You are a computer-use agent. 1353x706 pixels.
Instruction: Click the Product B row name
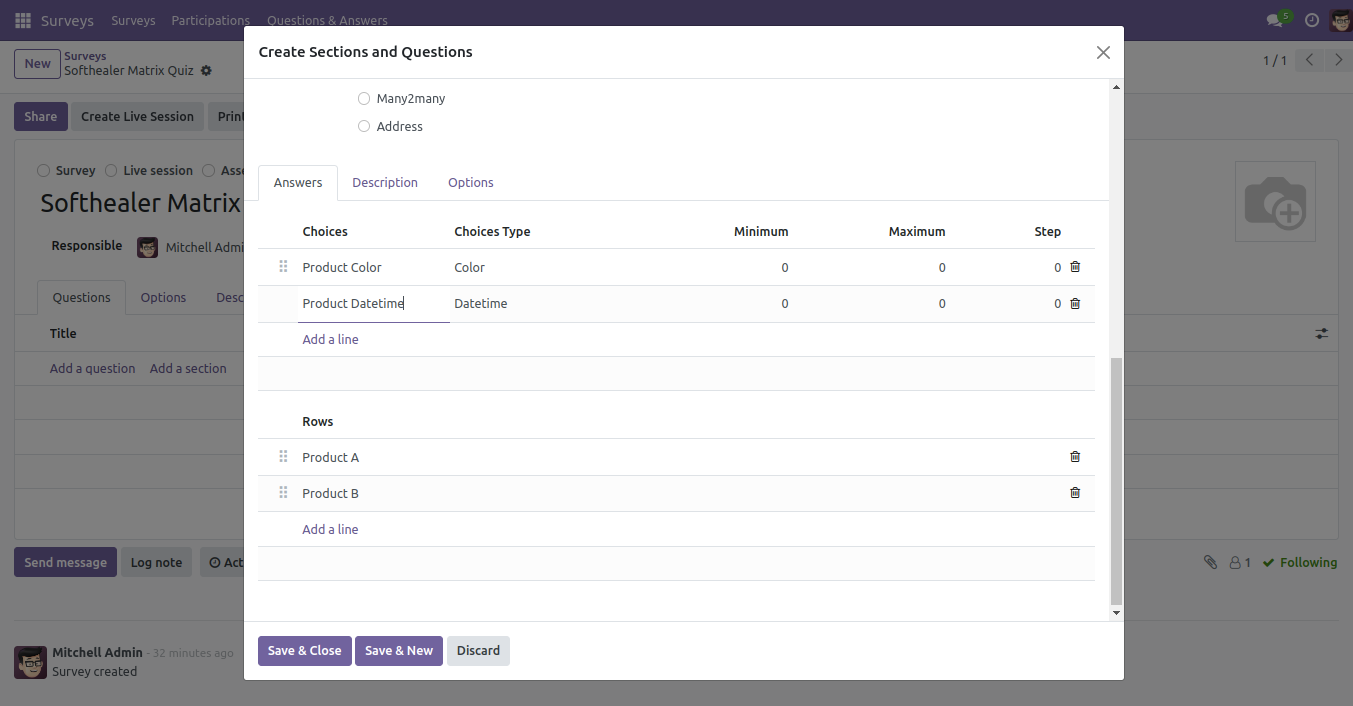331,494
